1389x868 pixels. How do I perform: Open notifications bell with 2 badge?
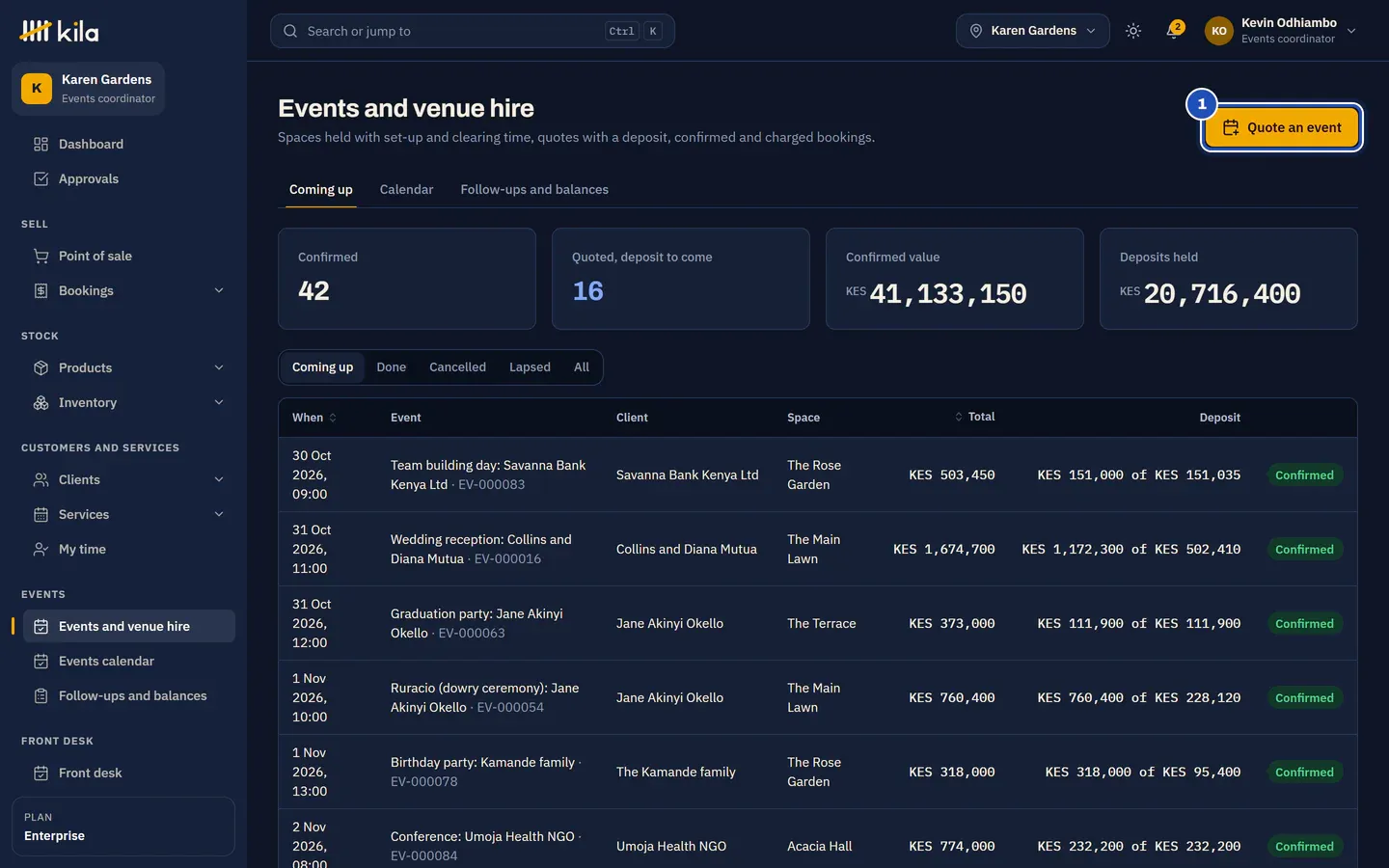[1173, 31]
